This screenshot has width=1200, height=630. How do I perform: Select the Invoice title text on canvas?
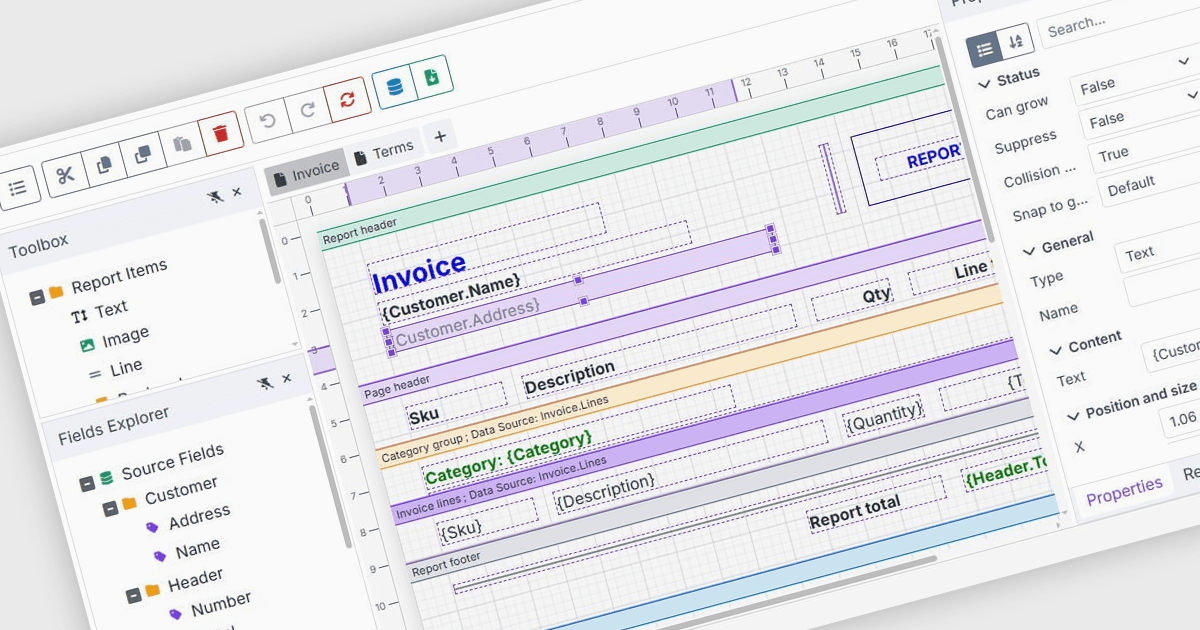418,273
